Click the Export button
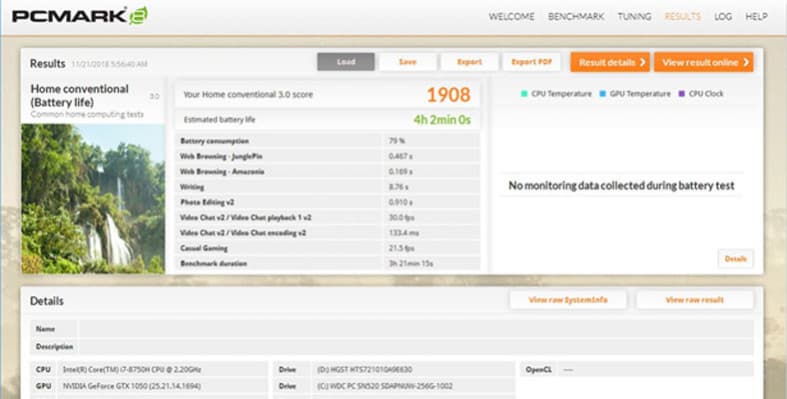 pyautogui.click(x=469, y=62)
